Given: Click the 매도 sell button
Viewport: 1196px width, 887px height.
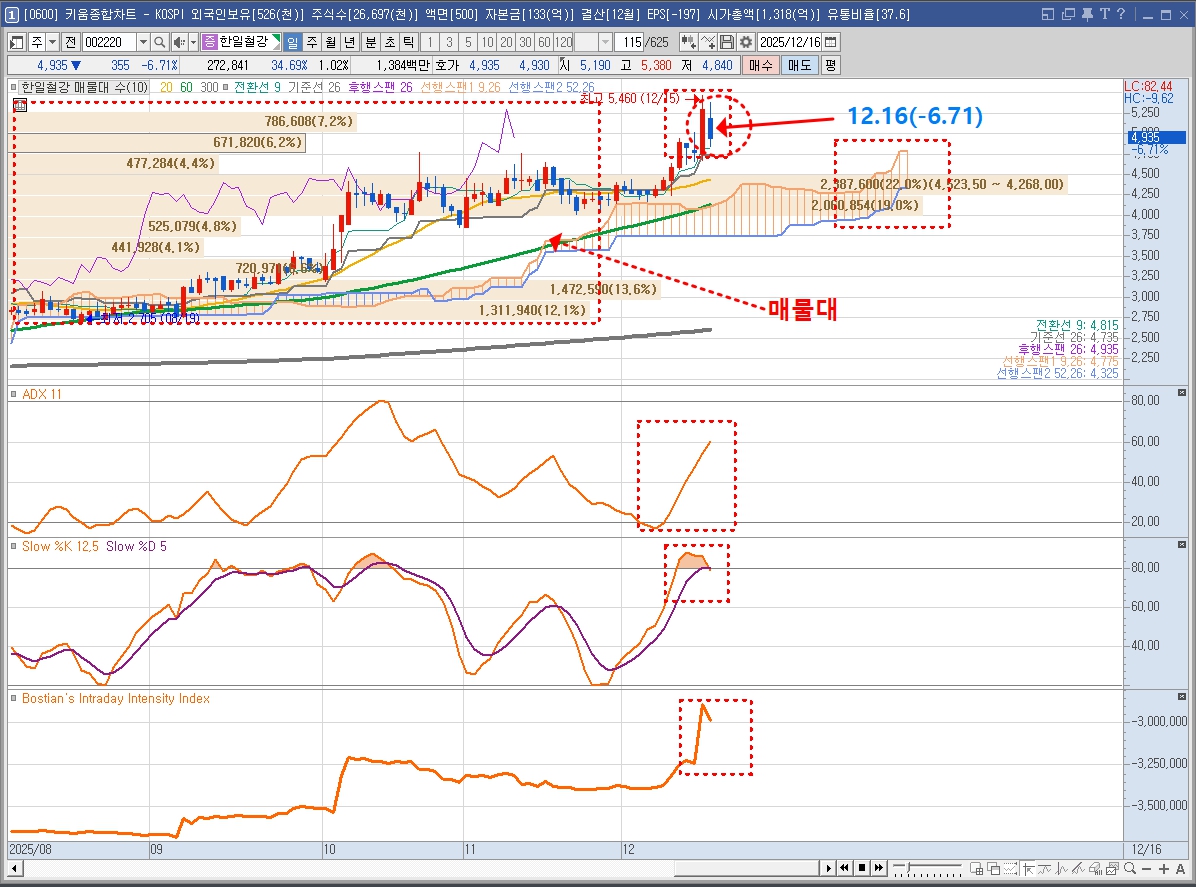Looking at the screenshot, I should click(x=799, y=66).
